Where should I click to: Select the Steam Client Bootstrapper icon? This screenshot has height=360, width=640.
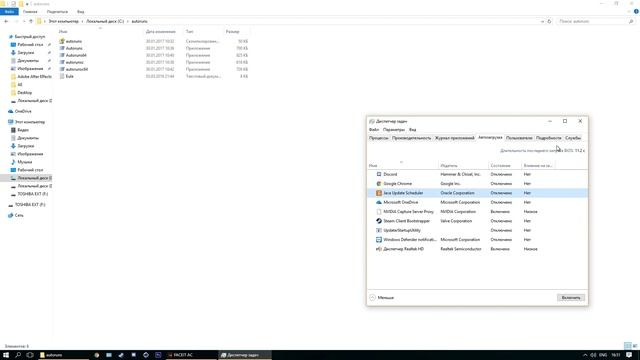coord(379,221)
